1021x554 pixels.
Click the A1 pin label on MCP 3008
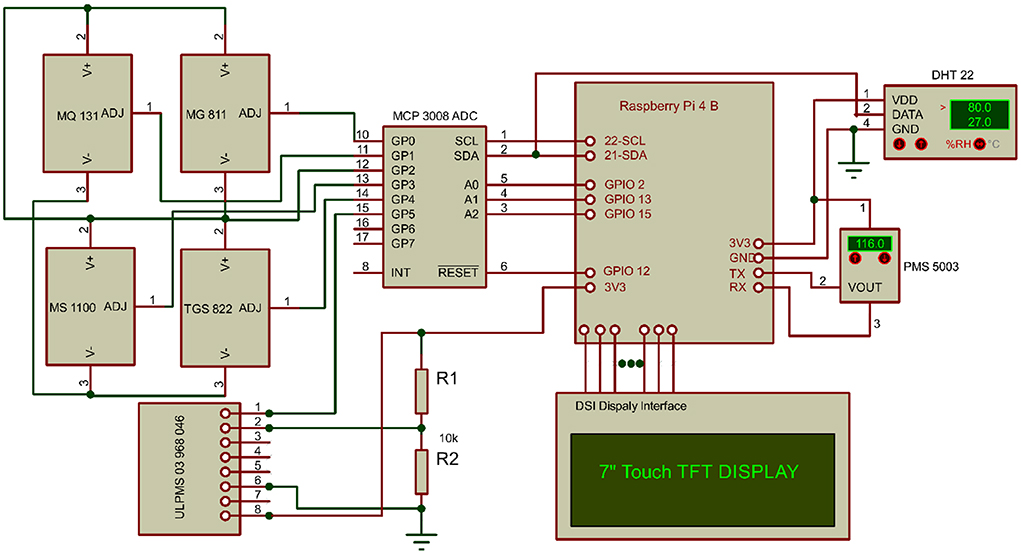[471, 199]
